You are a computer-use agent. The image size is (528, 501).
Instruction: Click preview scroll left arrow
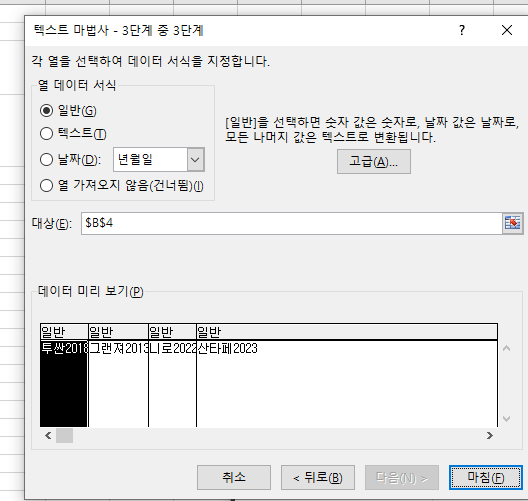[x=48, y=436]
